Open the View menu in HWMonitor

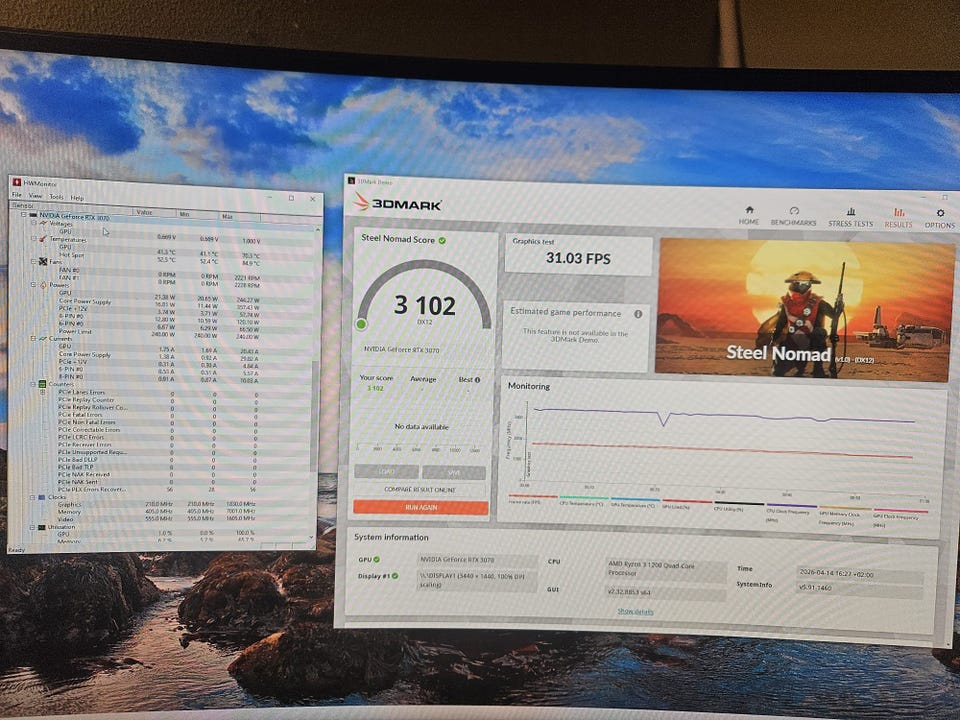36,196
